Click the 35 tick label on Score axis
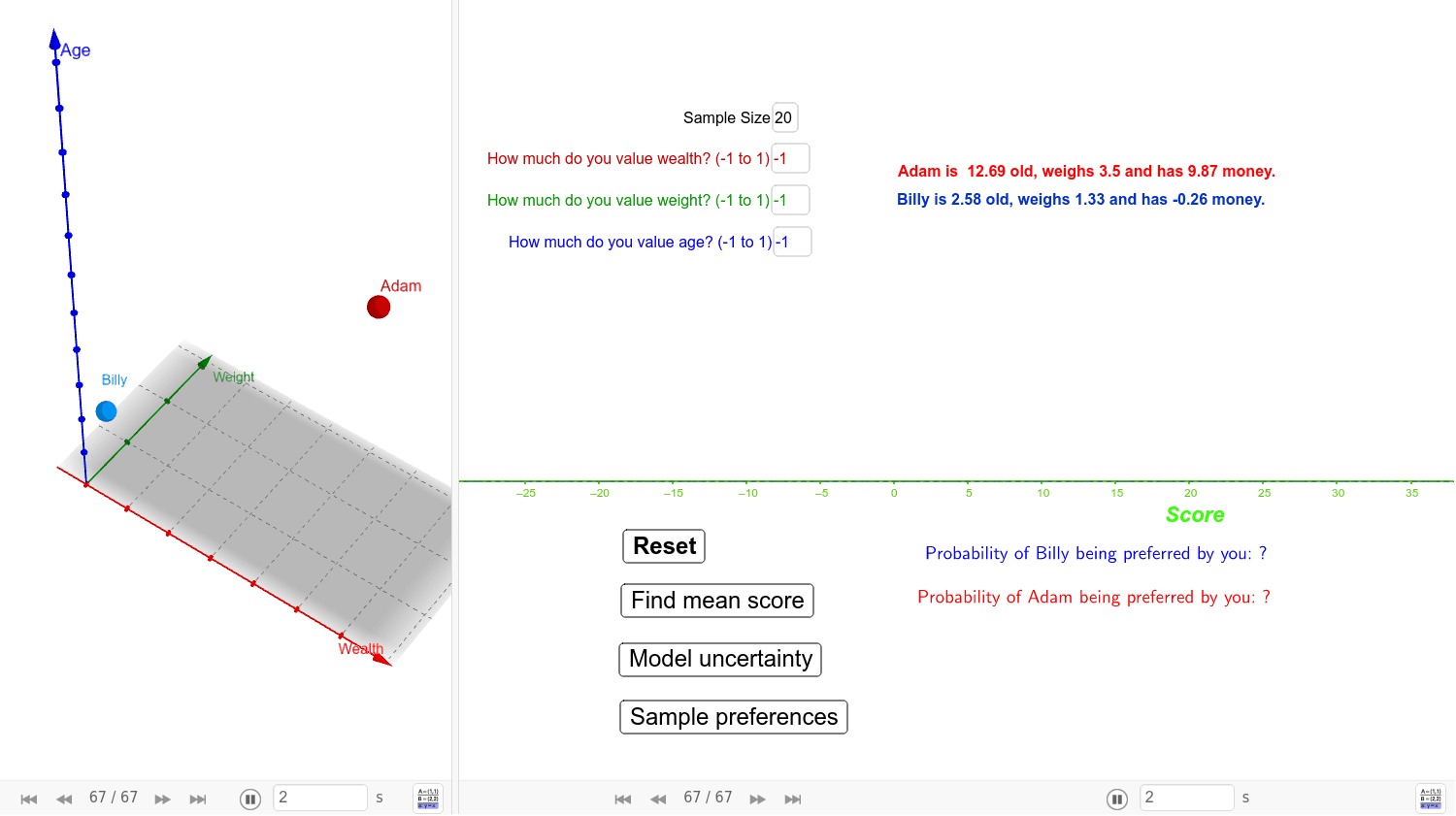Image resolution: width=1456 pixels, height=816 pixels. click(1411, 493)
